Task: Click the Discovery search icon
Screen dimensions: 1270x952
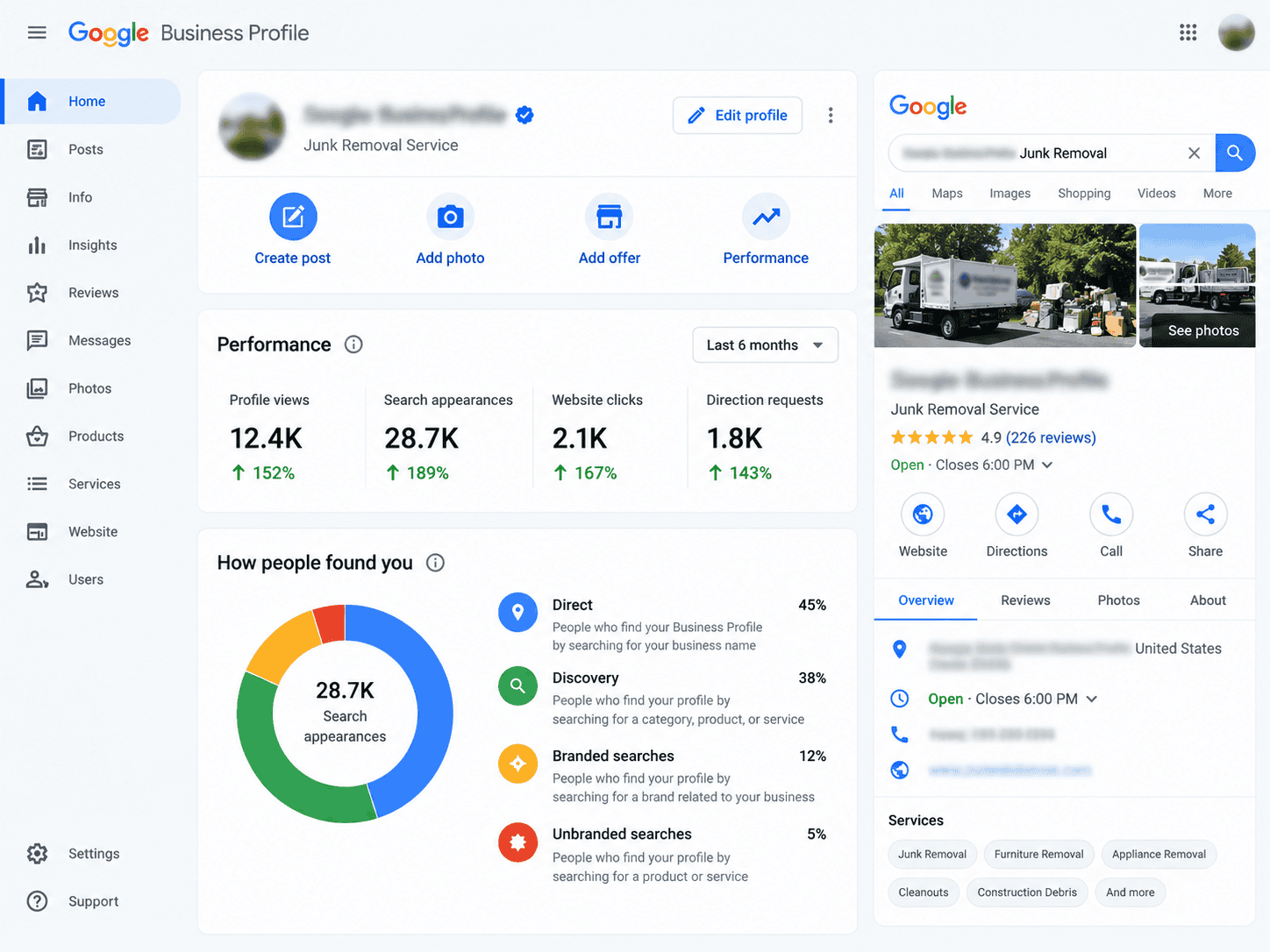Action: 517,686
